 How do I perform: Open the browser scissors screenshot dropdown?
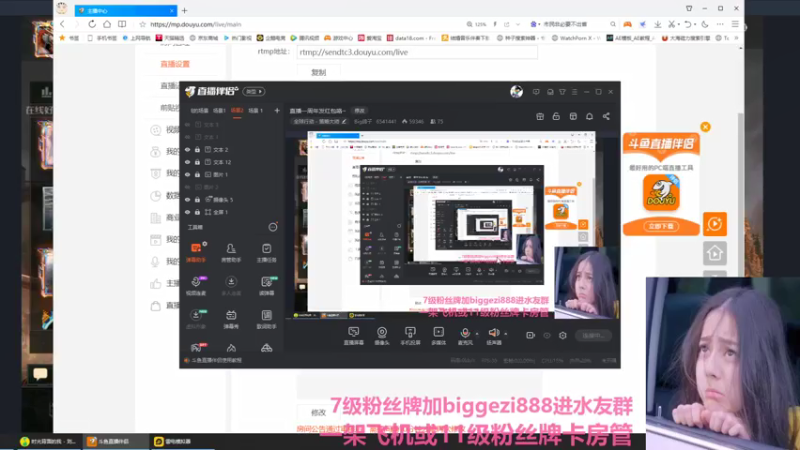[680, 24]
